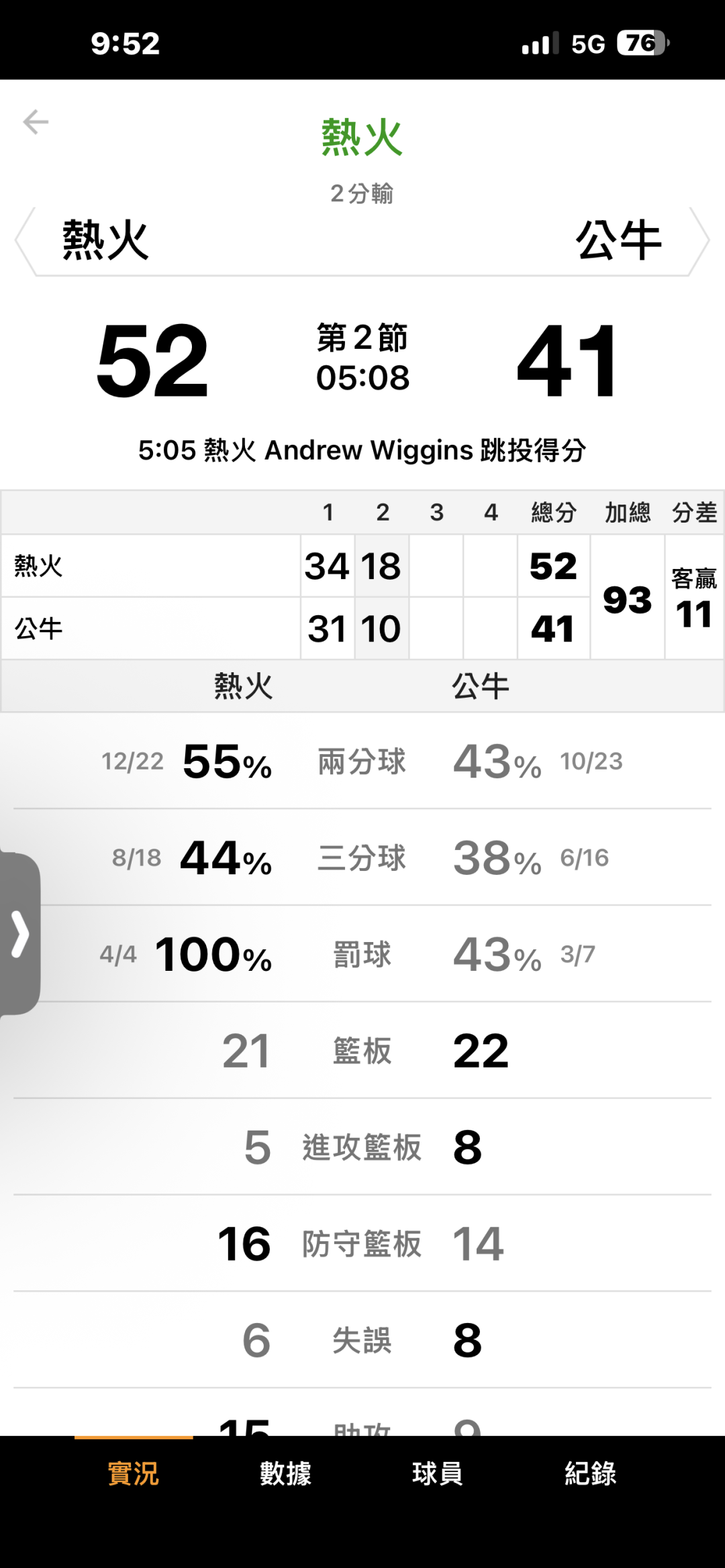
Task: Select the 實況 tab
Action: click(134, 1474)
